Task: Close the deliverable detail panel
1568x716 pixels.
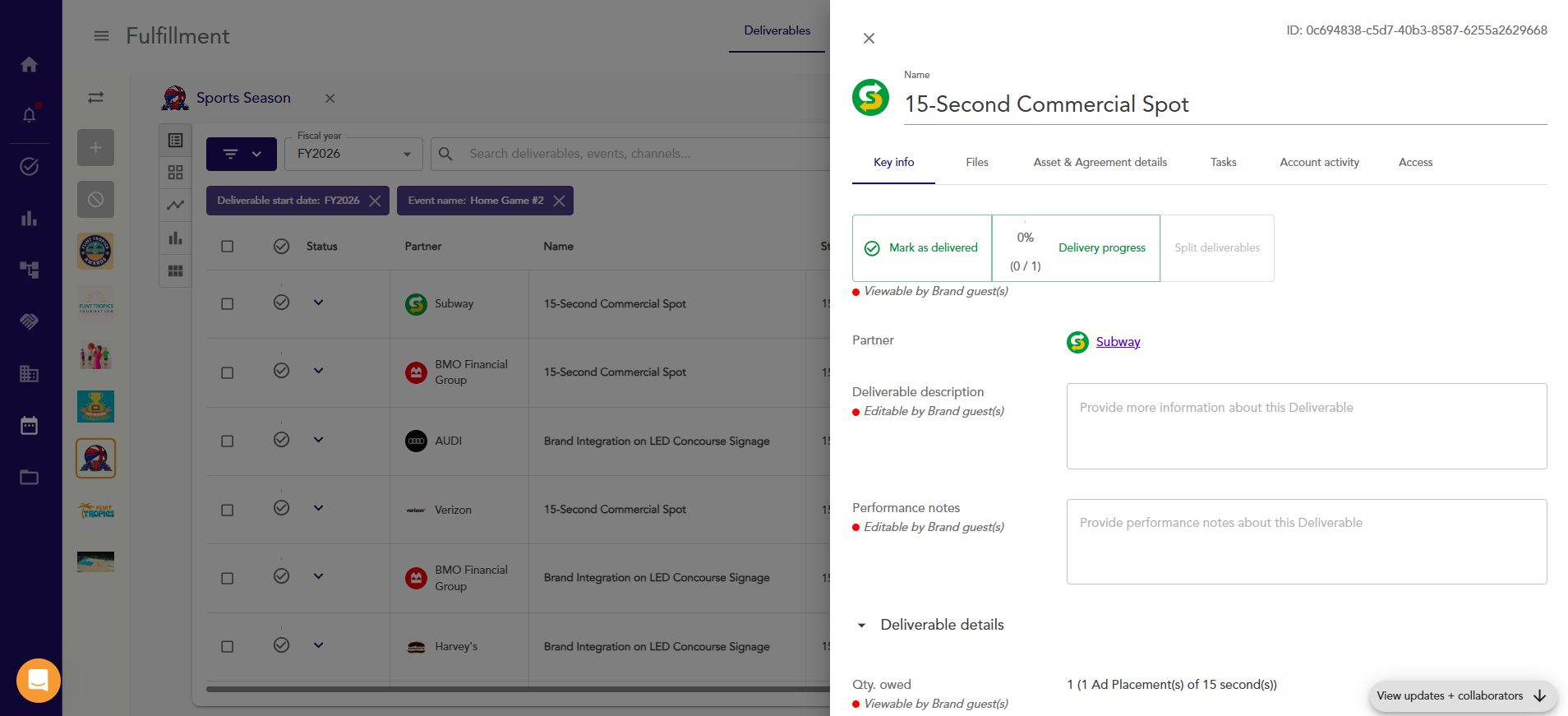Action: click(x=869, y=39)
